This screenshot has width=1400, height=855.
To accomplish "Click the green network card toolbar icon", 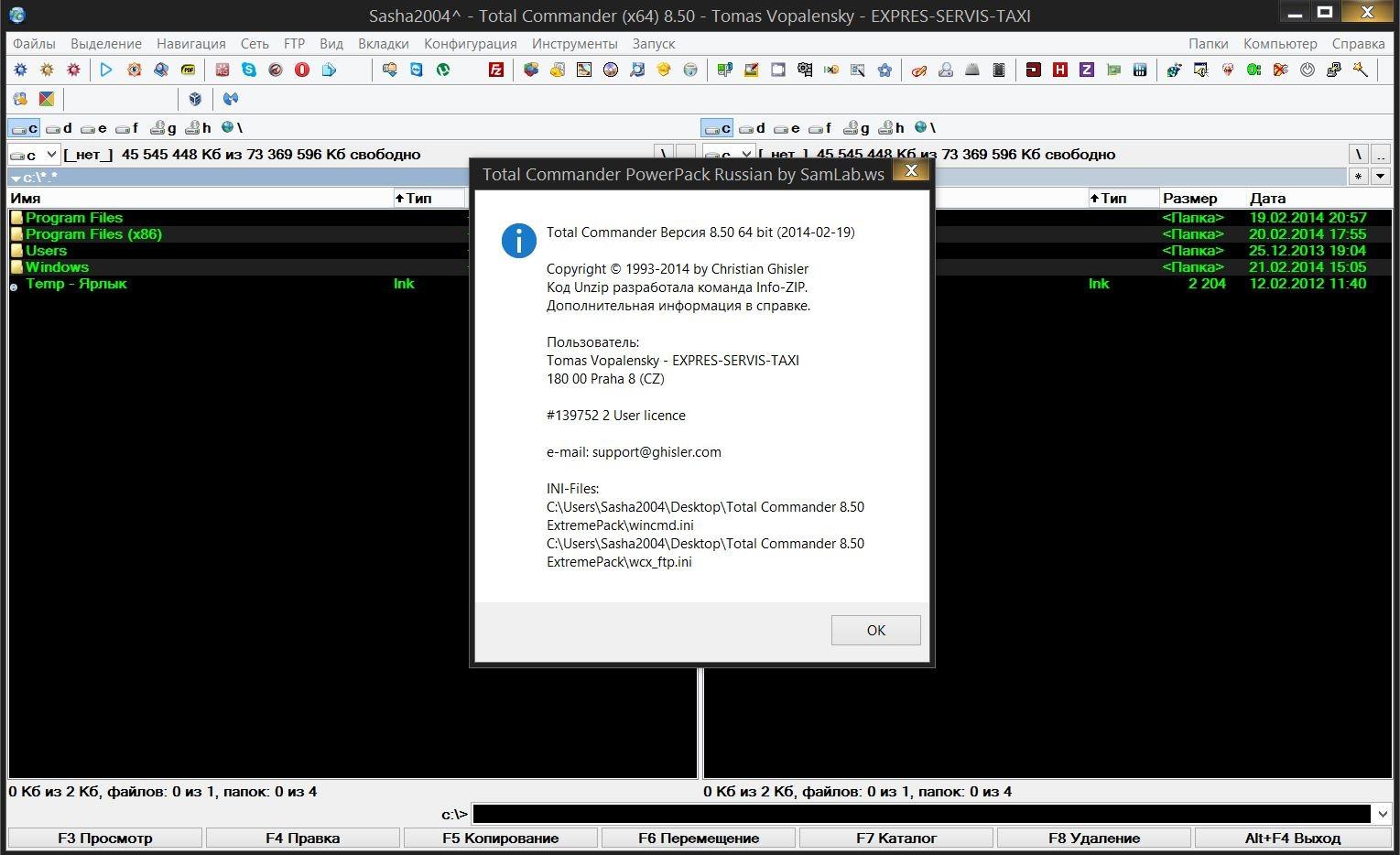I will pos(1113,70).
